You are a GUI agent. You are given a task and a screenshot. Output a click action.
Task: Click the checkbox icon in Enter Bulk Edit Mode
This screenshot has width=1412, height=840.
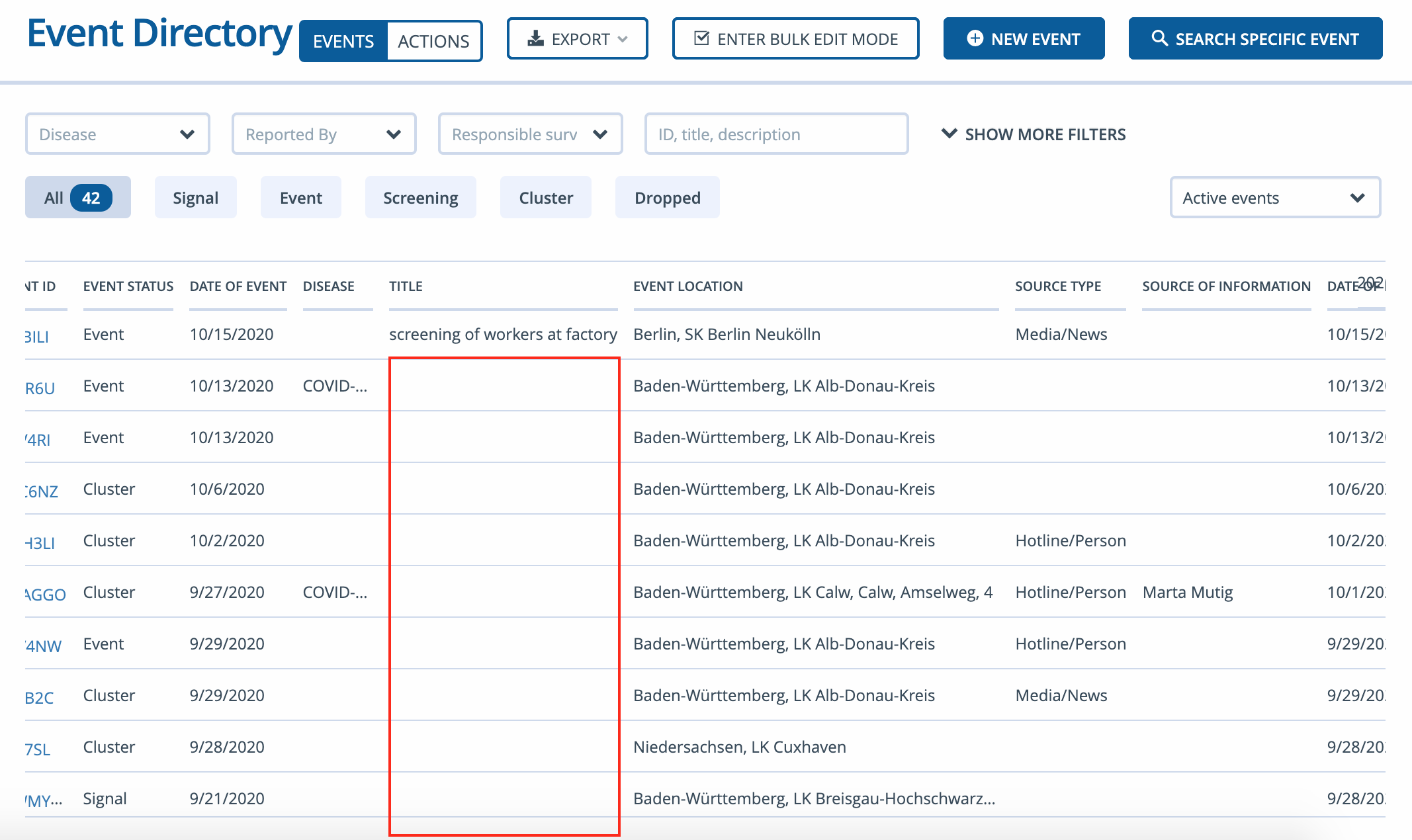tap(701, 38)
